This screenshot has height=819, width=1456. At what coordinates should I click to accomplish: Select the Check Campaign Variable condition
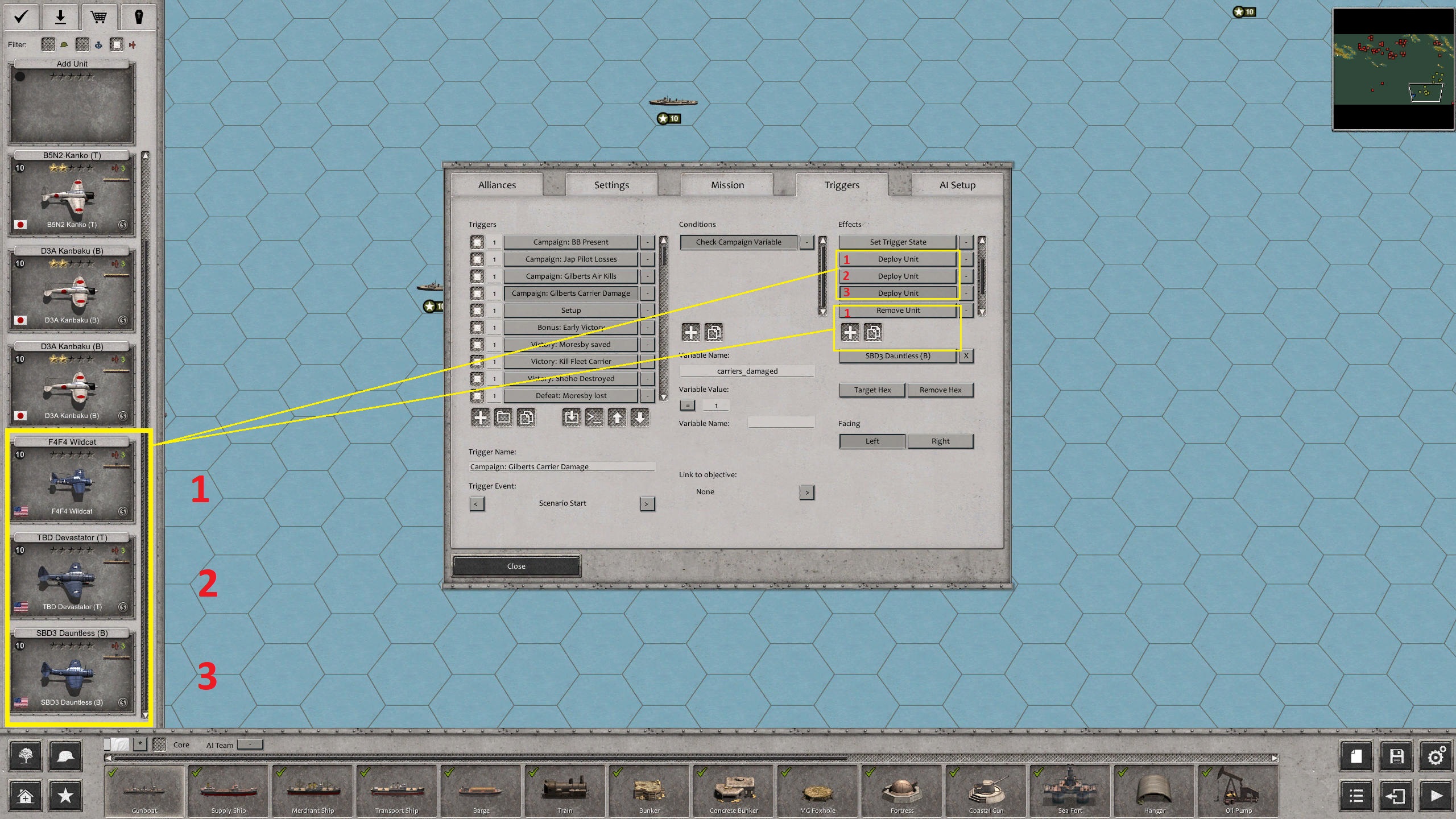pyautogui.click(x=738, y=242)
